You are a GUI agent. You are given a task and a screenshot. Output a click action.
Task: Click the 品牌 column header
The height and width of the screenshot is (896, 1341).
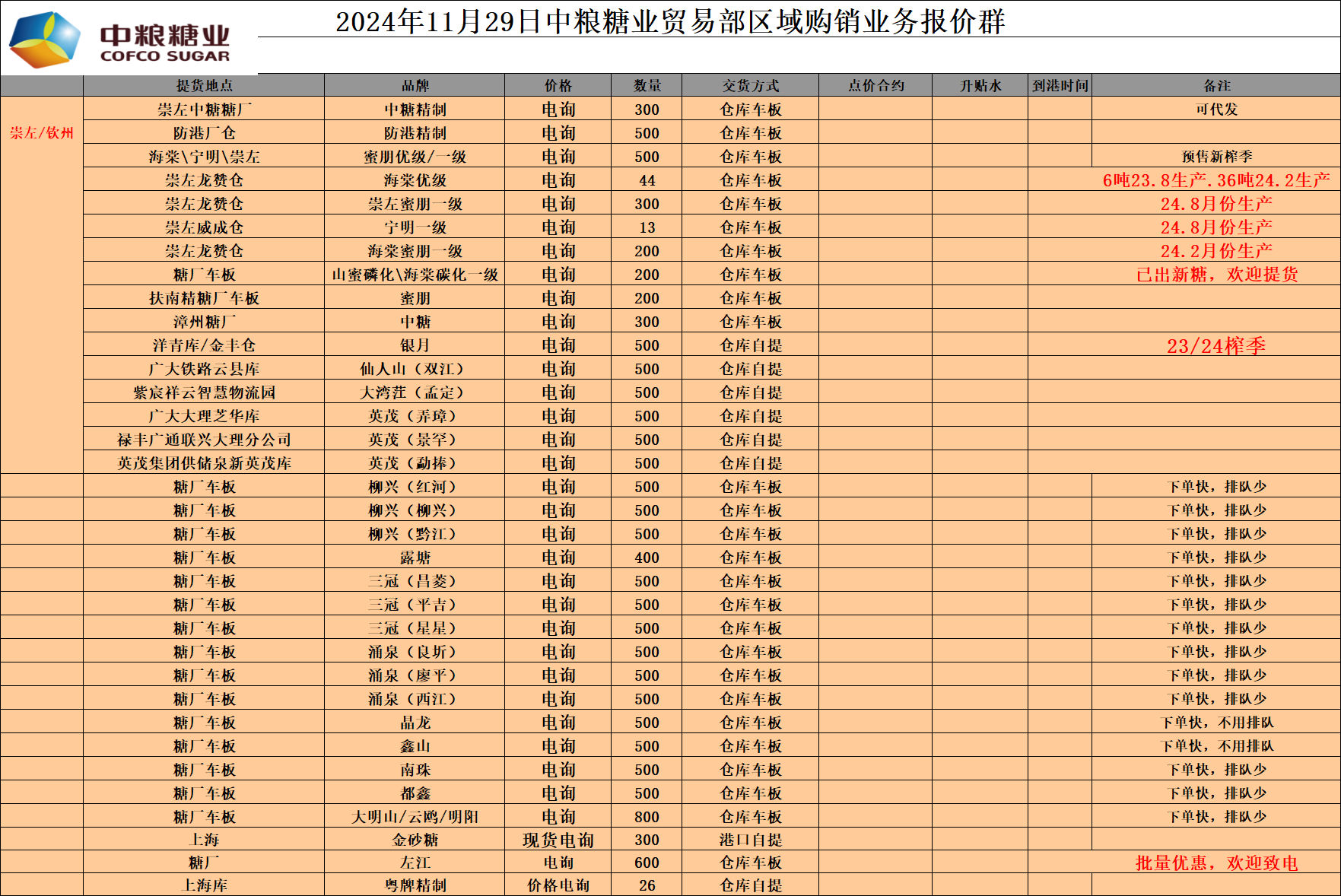tap(415, 86)
